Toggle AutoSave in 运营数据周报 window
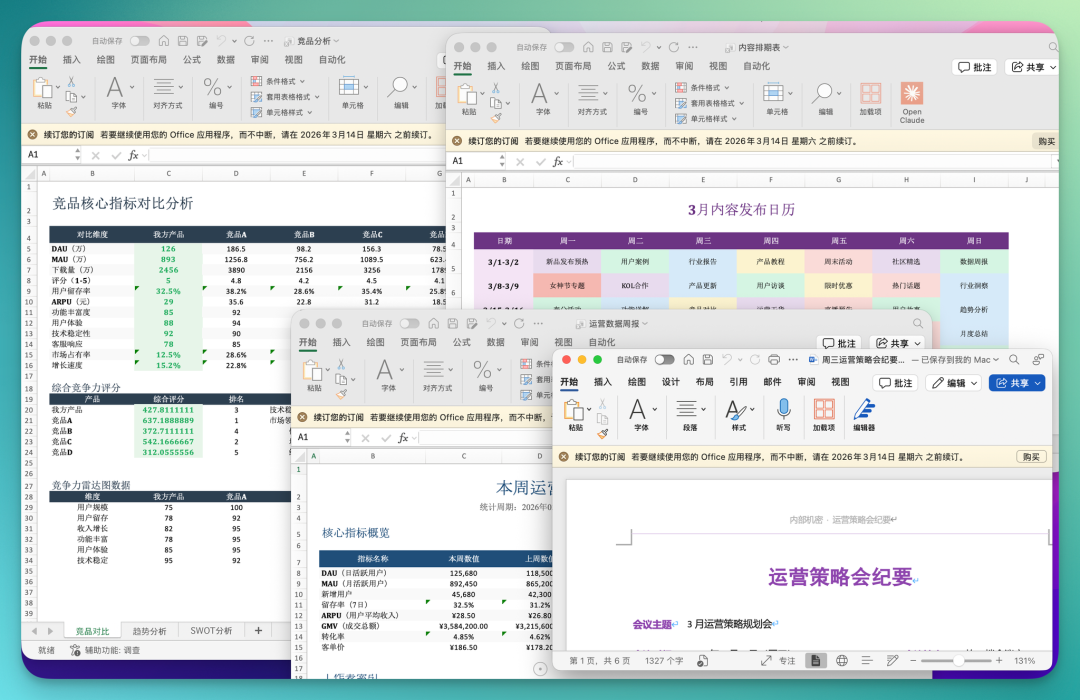This screenshot has width=1080, height=700. click(410, 324)
